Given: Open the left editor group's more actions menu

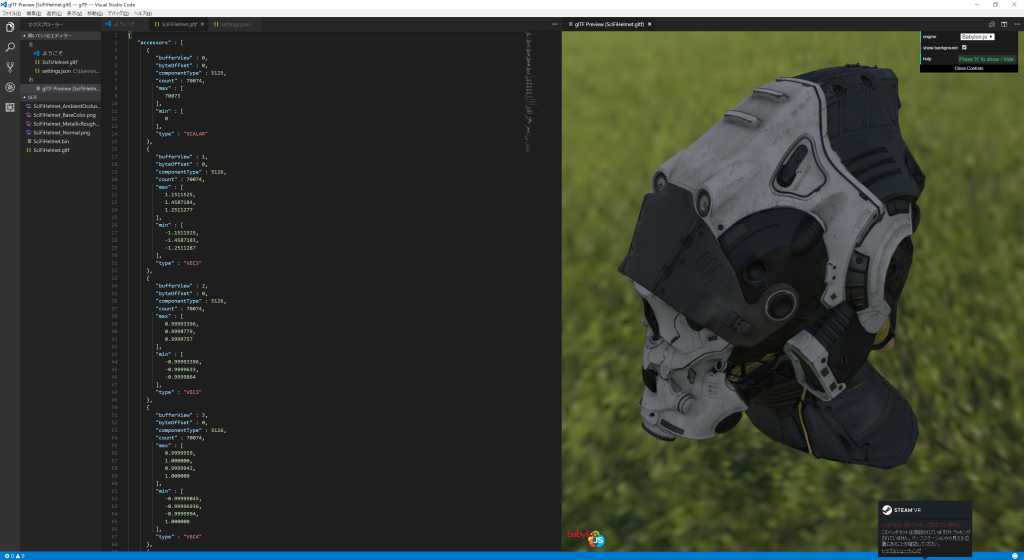Looking at the screenshot, I should pos(554,24).
